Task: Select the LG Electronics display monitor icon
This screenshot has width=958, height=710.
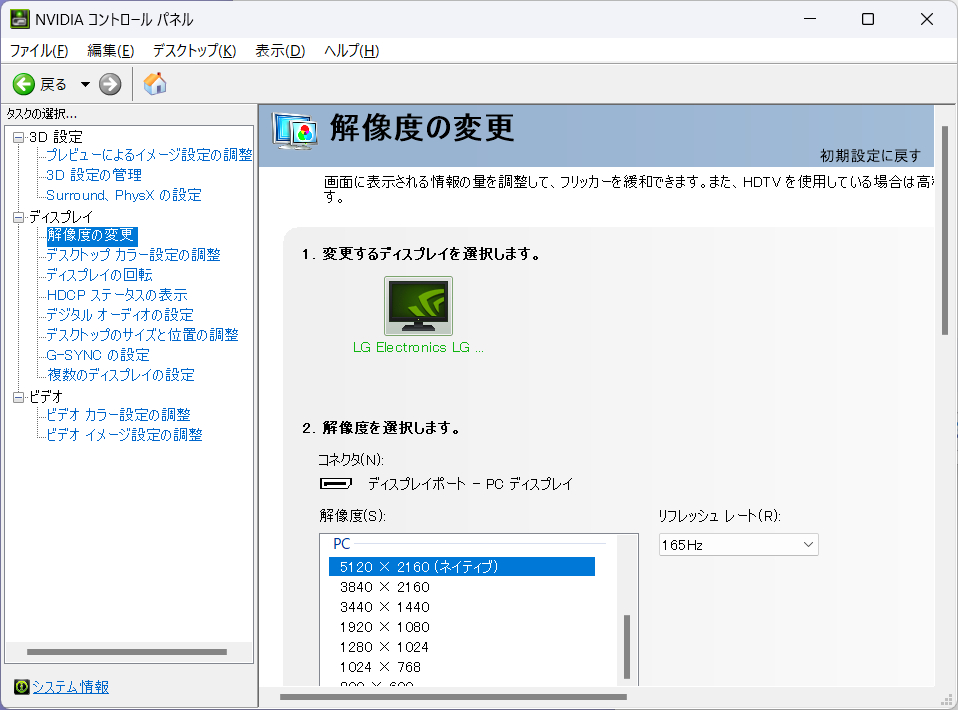Action: [417, 305]
